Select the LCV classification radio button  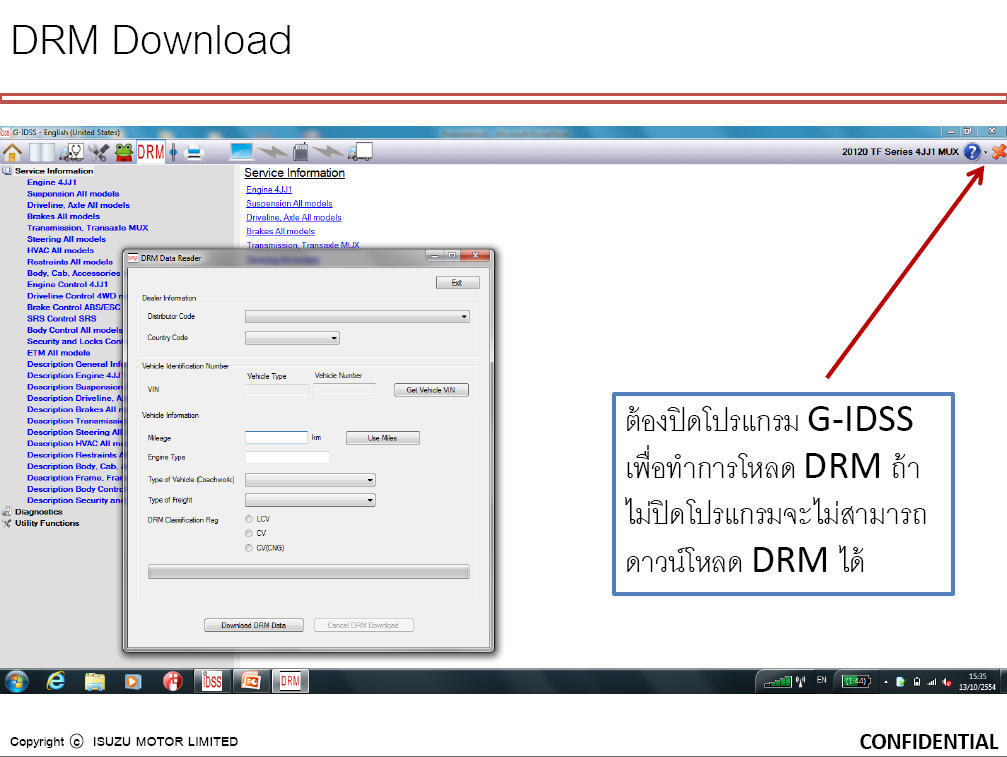point(249,519)
